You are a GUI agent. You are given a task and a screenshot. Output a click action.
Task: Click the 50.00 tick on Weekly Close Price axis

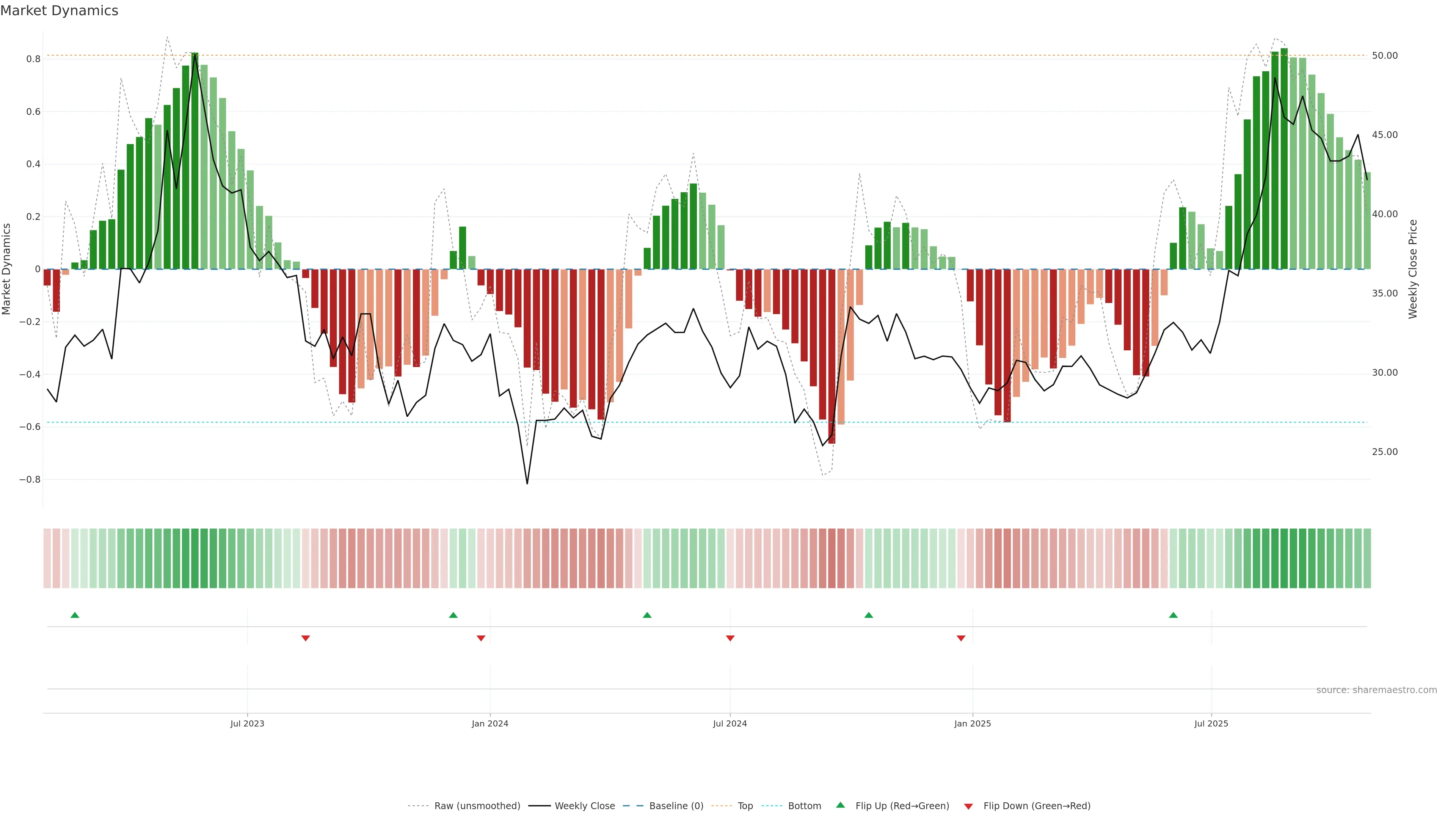[1385, 55]
